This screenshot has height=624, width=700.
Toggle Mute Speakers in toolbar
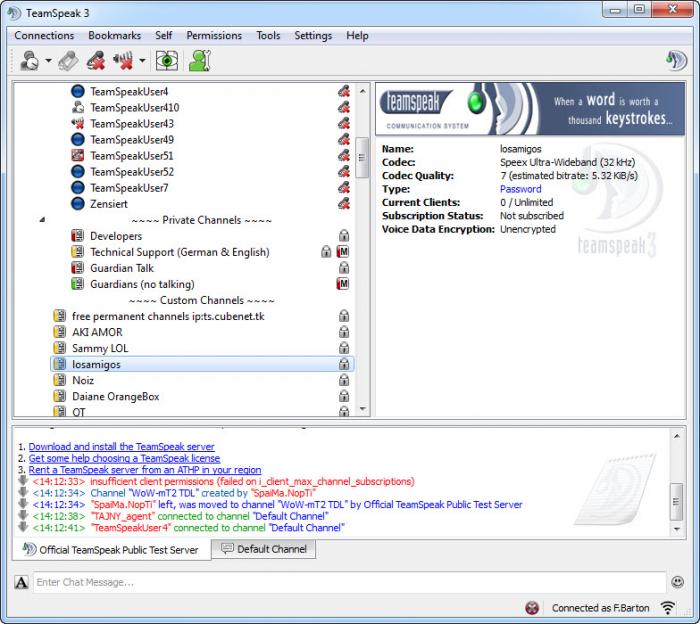[x=123, y=60]
